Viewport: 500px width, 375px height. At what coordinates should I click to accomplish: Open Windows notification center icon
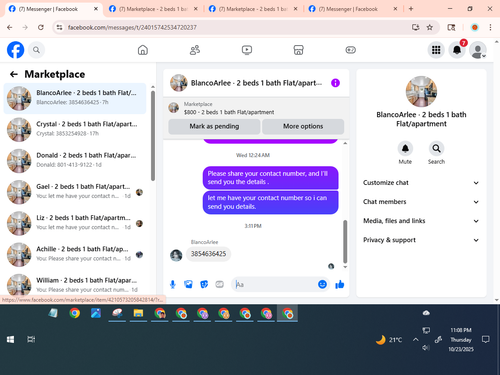pos(486,340)
